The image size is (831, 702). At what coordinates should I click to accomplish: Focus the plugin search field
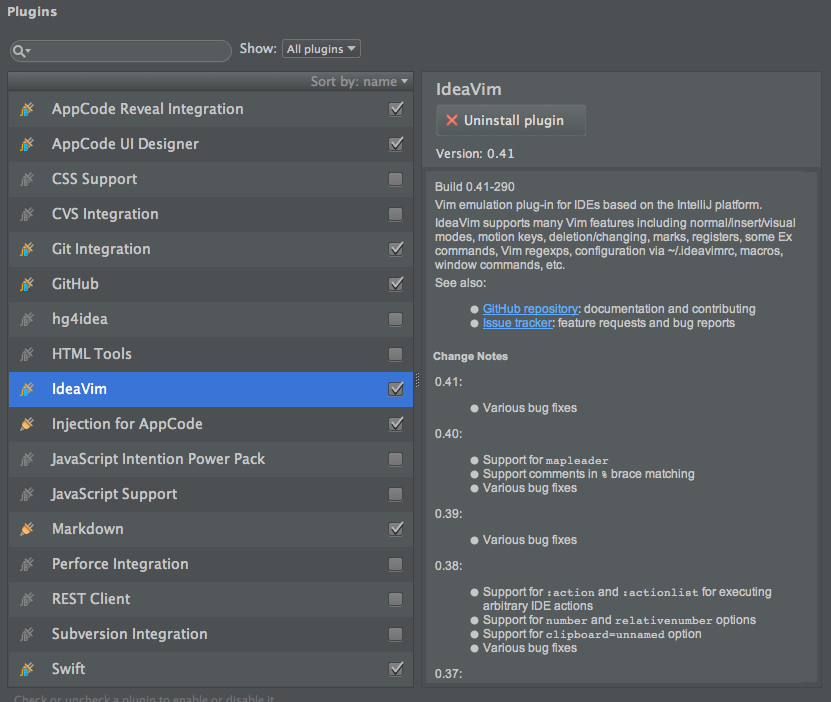pyautogui.click(x=121, y=51)
